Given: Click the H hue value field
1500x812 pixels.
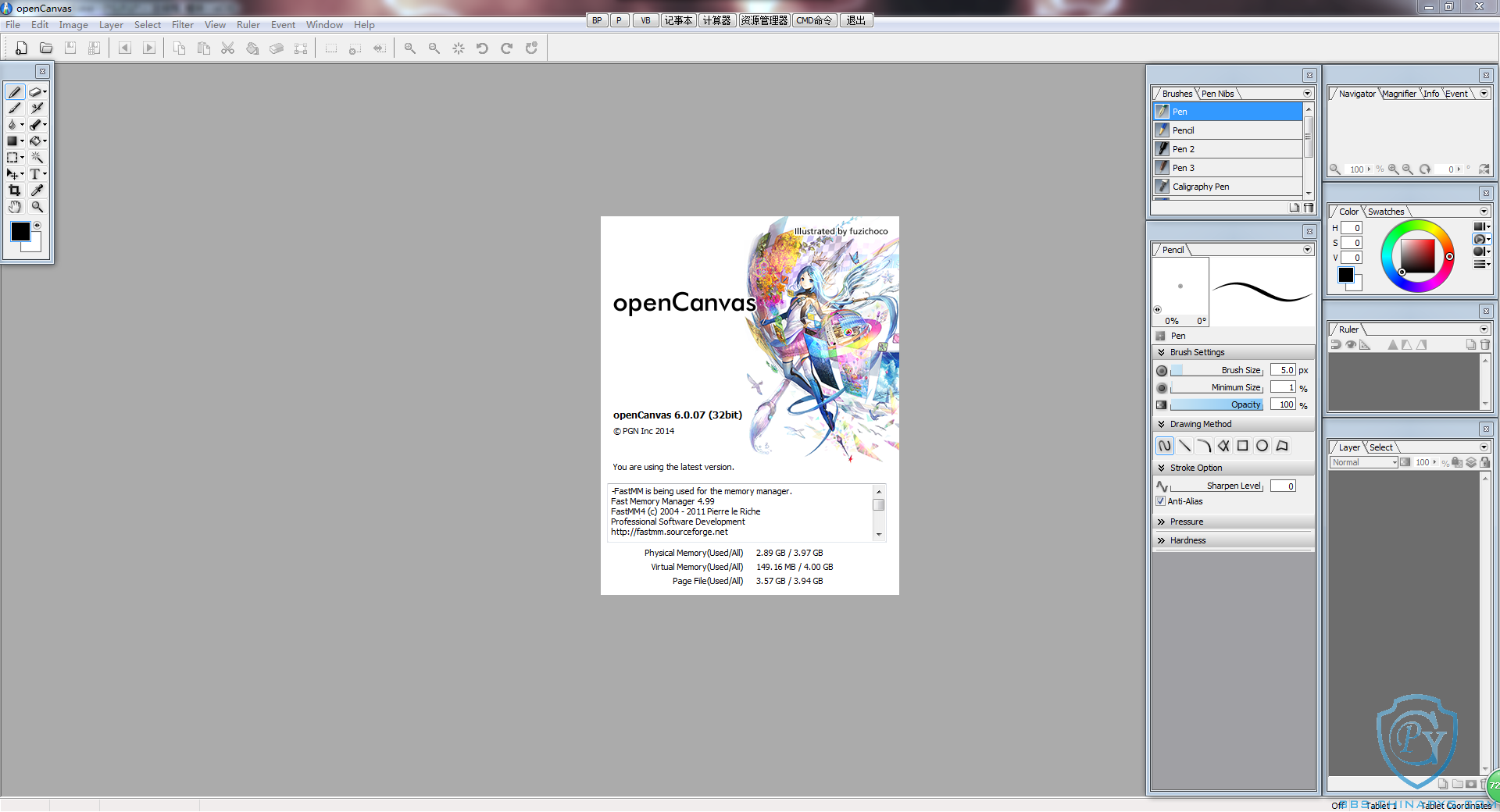Looking at the screenshot, I should tap(1352, 228).
